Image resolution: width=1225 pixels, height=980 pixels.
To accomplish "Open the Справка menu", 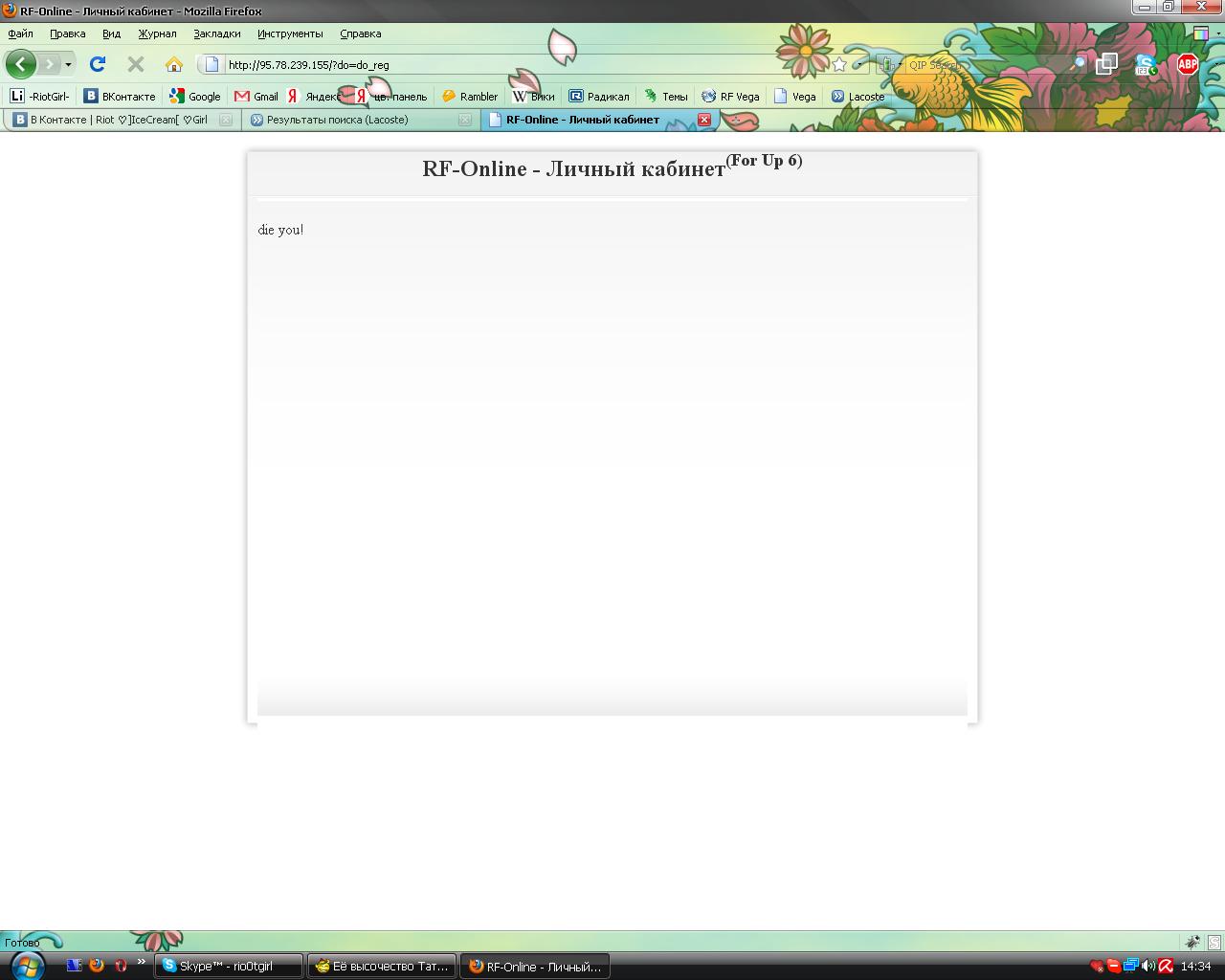I will (360, 33).
